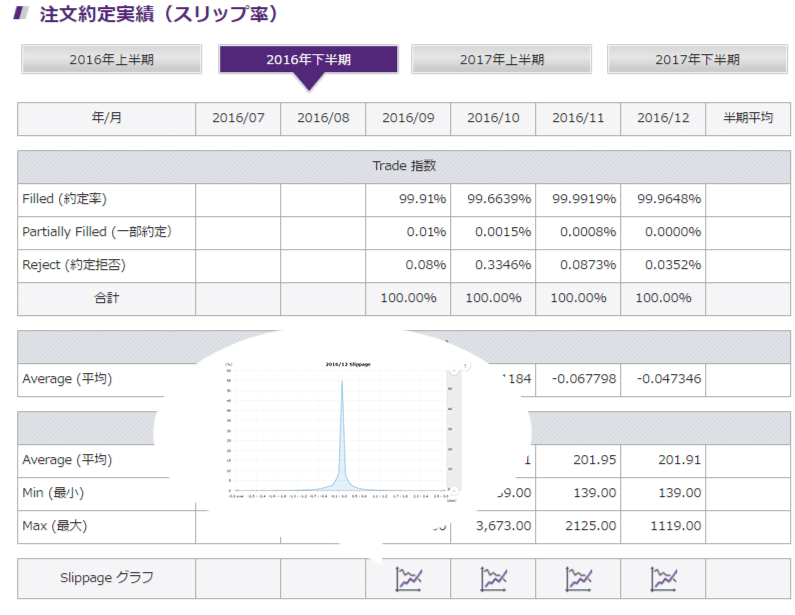Click the 2016/10 column header
The width and height of the screenshot is (795, 615).
[493, 119]
